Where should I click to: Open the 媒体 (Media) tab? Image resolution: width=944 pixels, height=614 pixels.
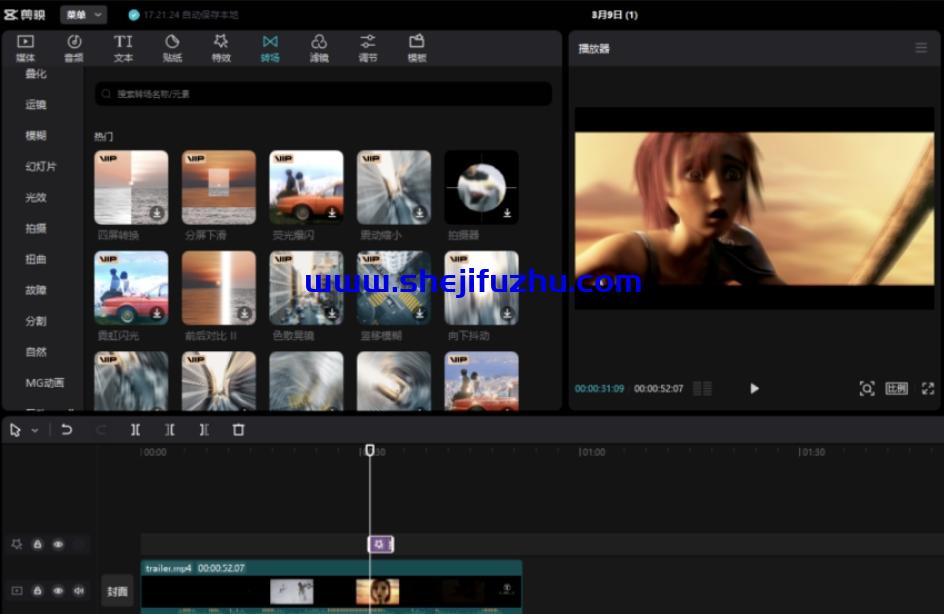[x=25, y=48]
